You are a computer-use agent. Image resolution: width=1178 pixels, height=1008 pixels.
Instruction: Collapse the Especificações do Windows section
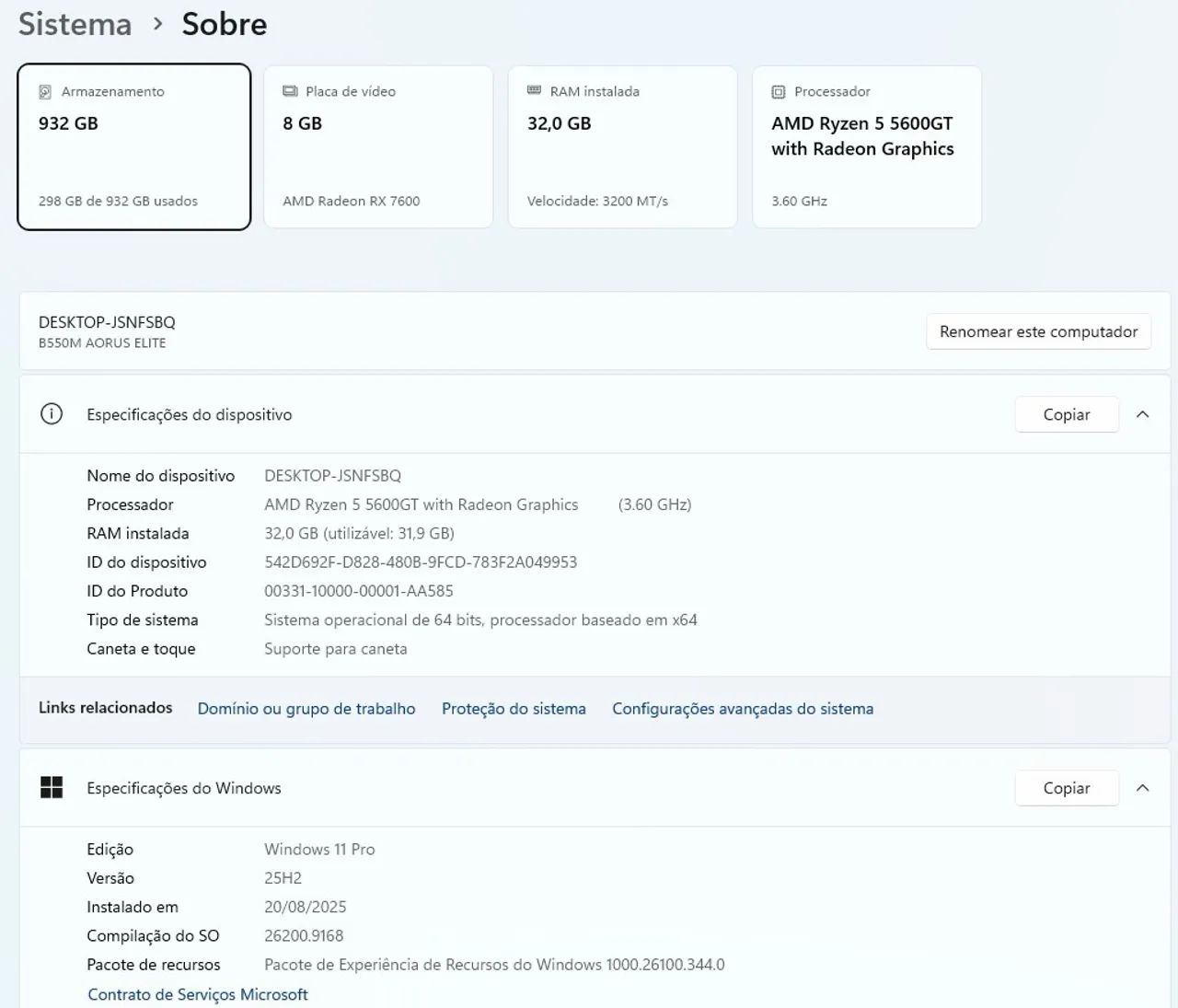pyautogui.click(x=1143, y=788)
